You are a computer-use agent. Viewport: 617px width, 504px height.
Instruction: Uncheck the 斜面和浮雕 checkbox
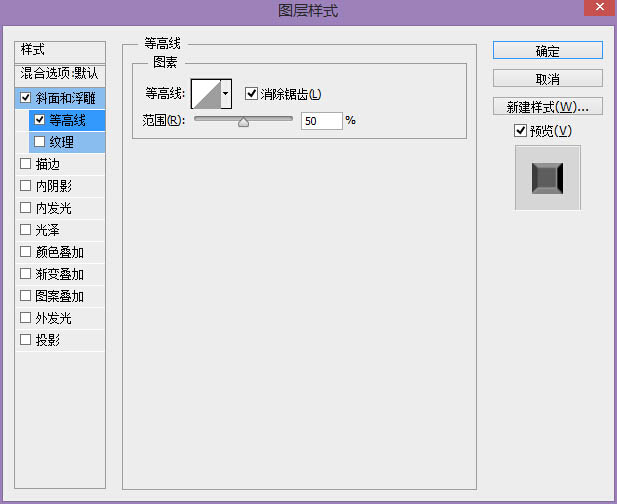click(x=25, y=98)
